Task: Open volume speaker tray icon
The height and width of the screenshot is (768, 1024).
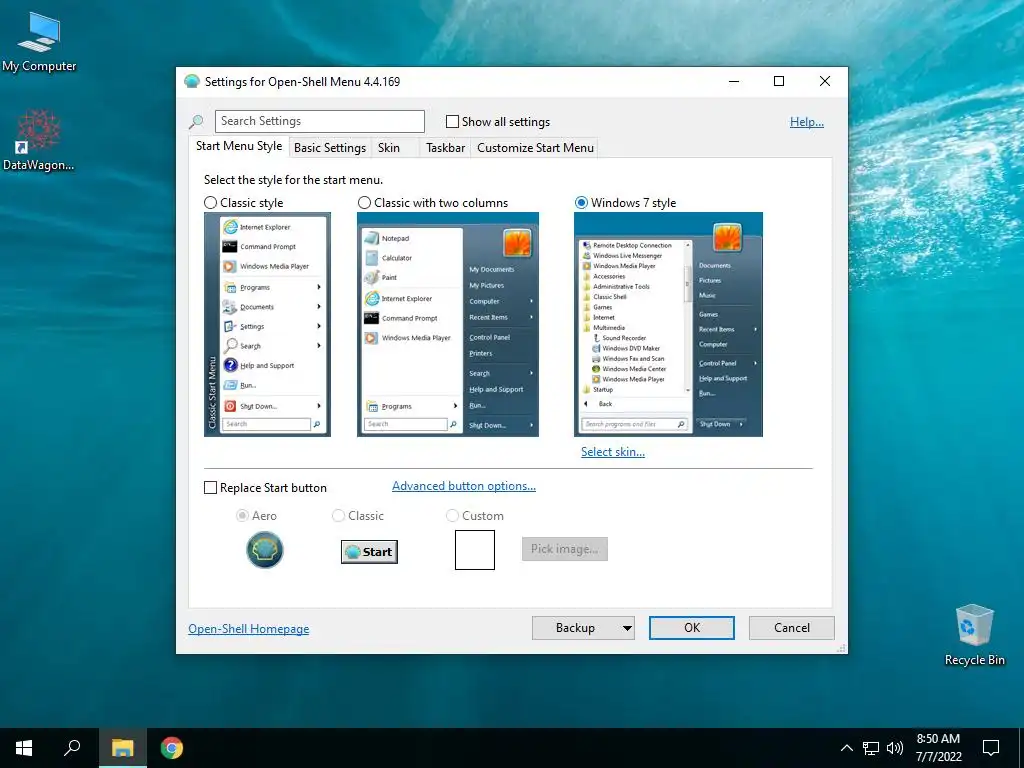Action: click(895, 748)
